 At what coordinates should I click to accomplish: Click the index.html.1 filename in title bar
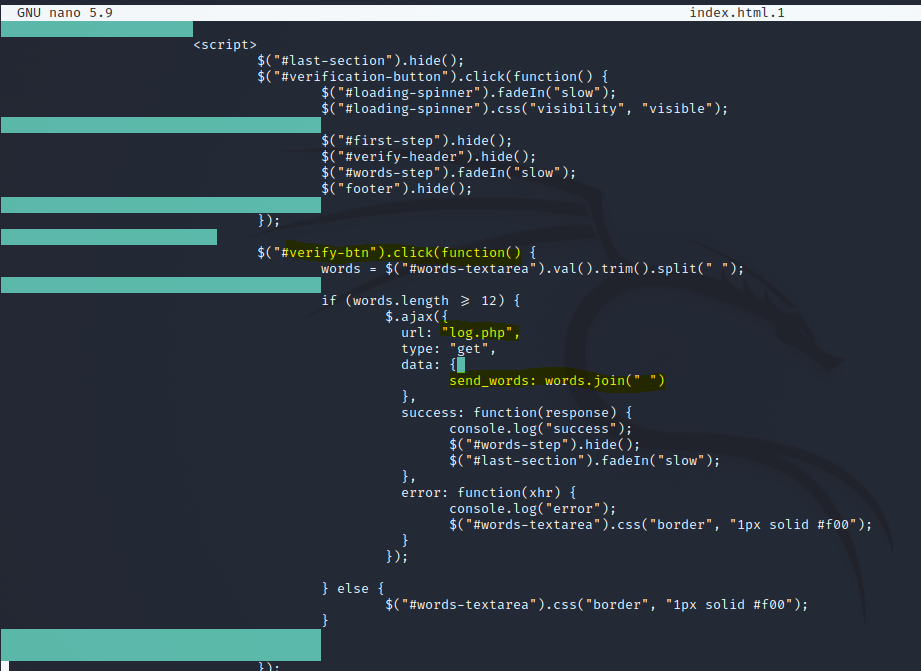(x=737, y=12)
